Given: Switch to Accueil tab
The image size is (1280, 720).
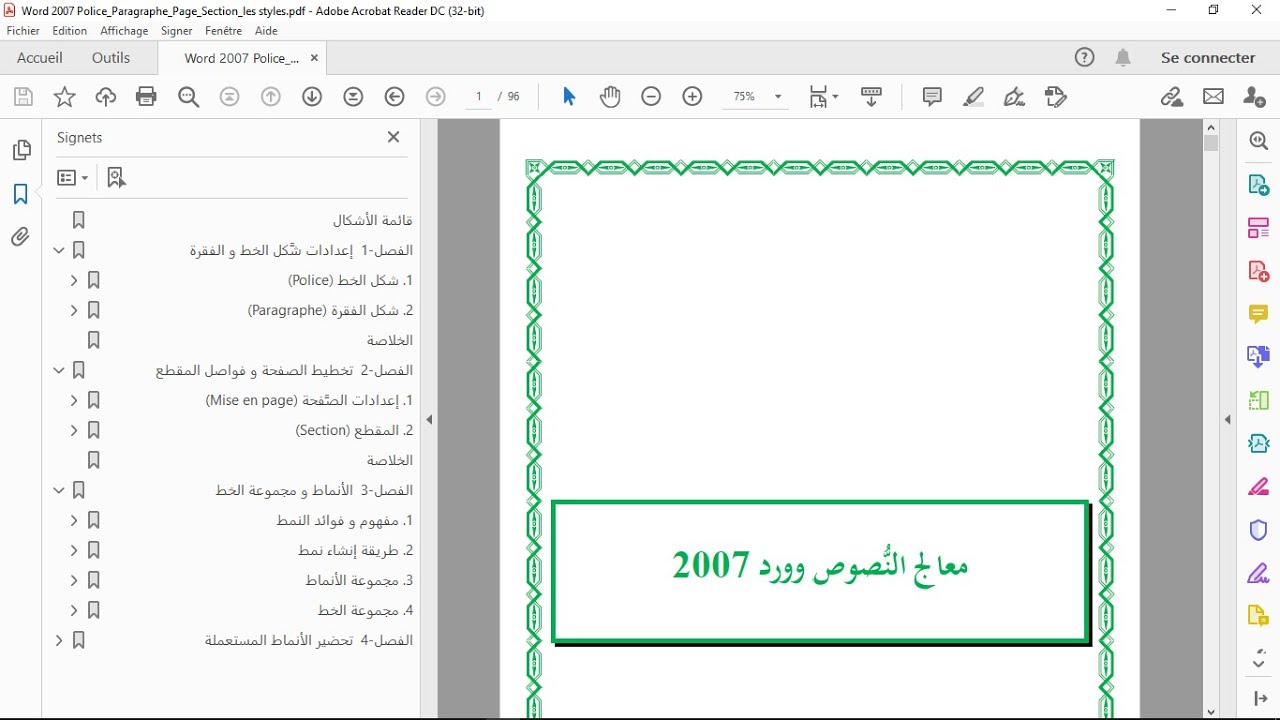Looking at the screenshot, I should 40,58.
